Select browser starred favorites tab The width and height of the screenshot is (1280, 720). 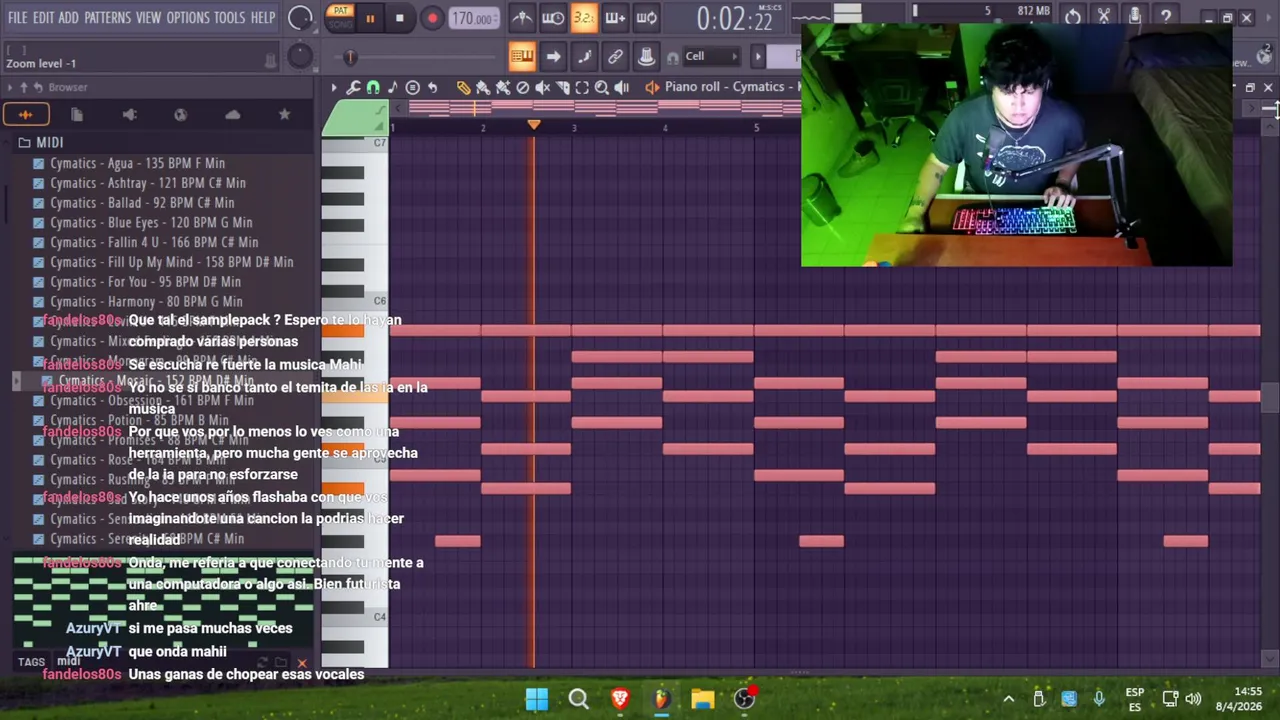285,115
